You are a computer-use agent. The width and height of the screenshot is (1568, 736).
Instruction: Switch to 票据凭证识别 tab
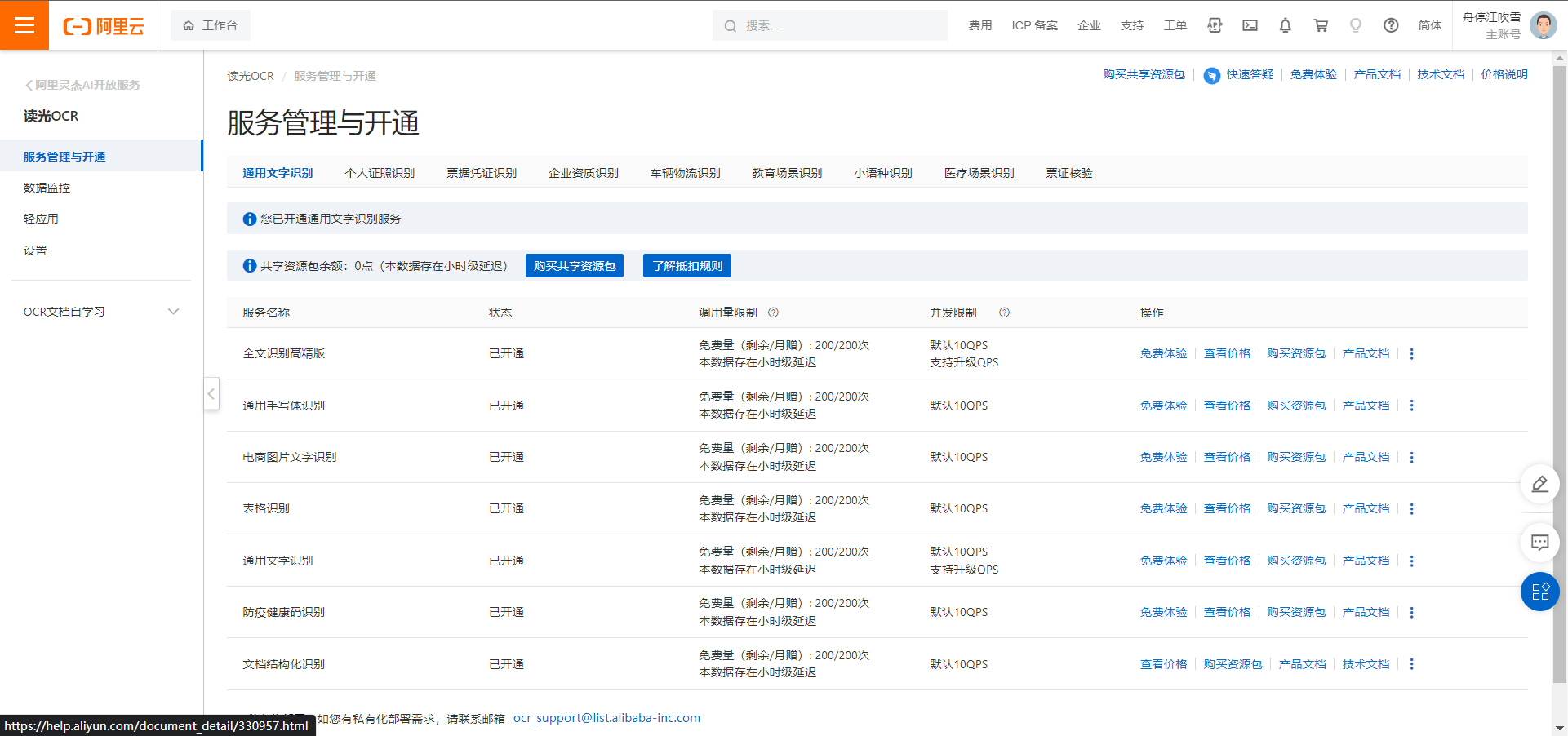(482, 173)
